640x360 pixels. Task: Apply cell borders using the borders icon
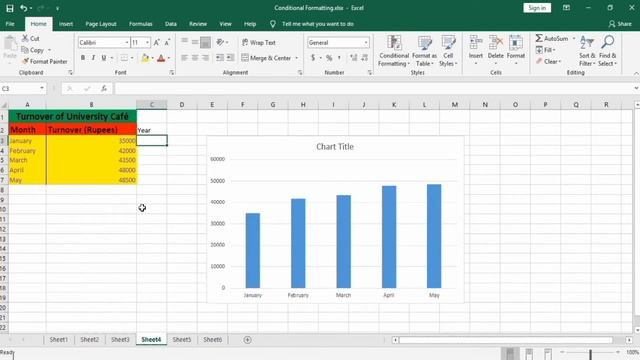click(124, 58)
